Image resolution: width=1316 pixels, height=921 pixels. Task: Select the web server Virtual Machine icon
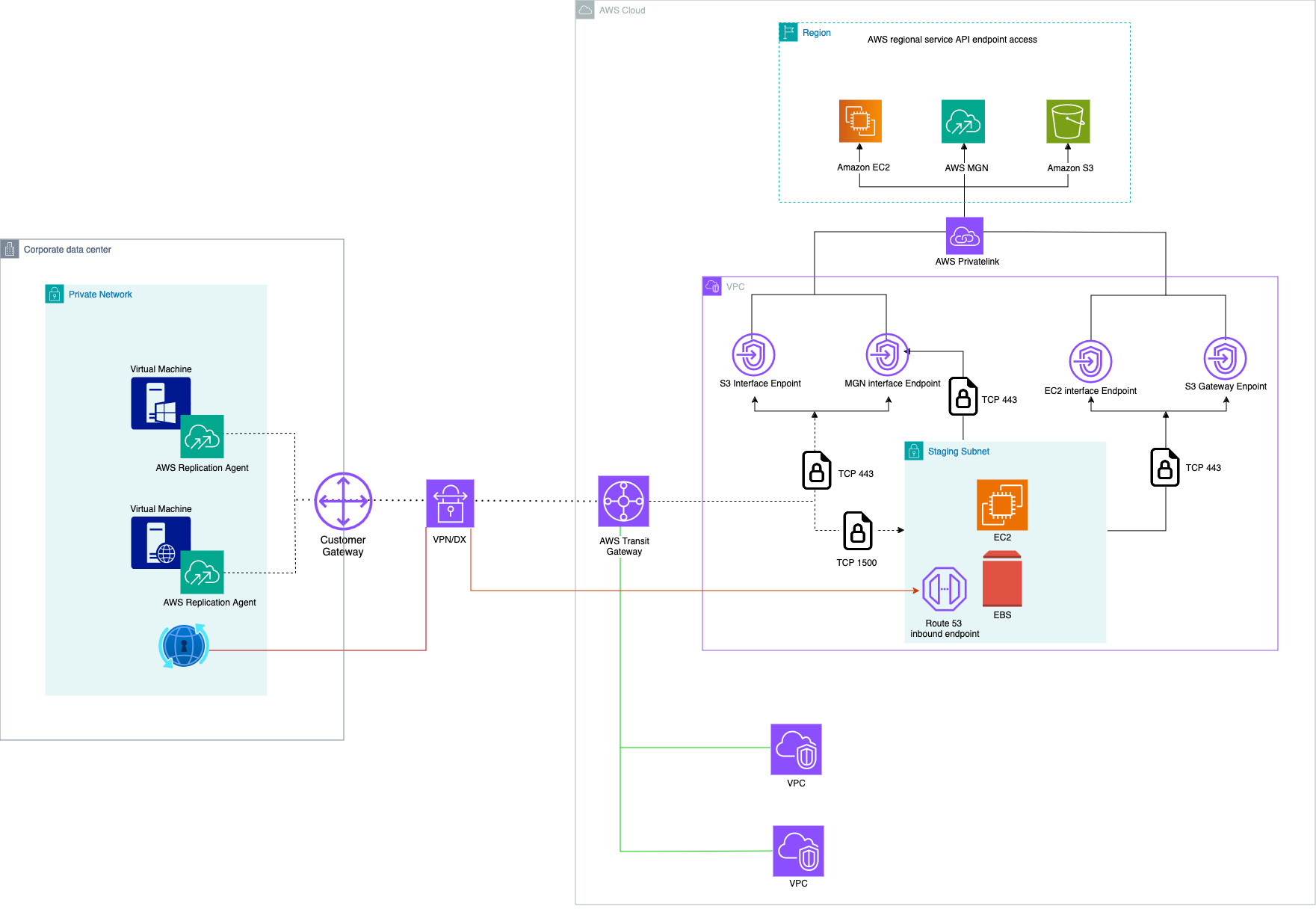pyautogui.click(x=161, y=543)
